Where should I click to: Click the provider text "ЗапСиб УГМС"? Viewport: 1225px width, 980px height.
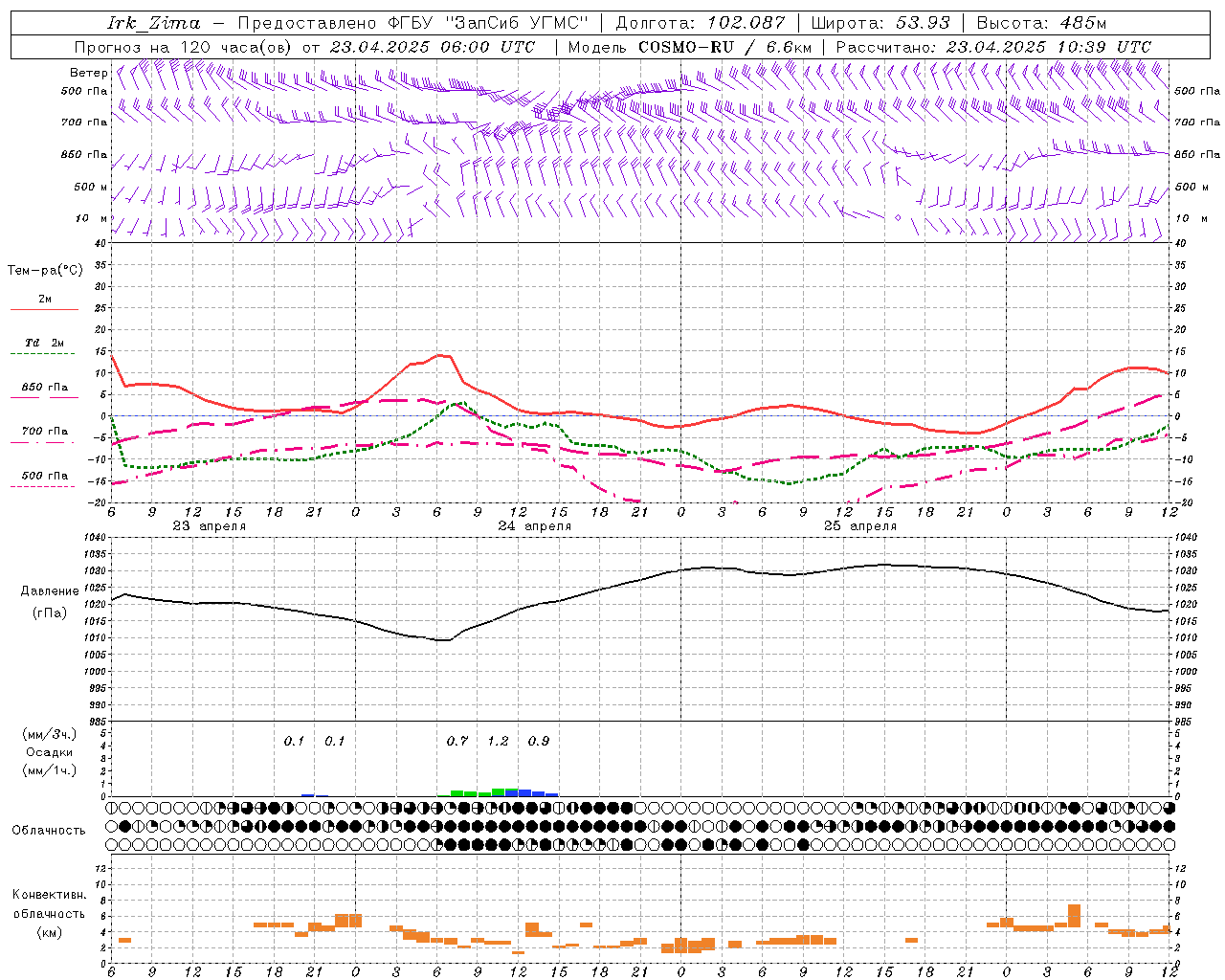click(518, 23)
